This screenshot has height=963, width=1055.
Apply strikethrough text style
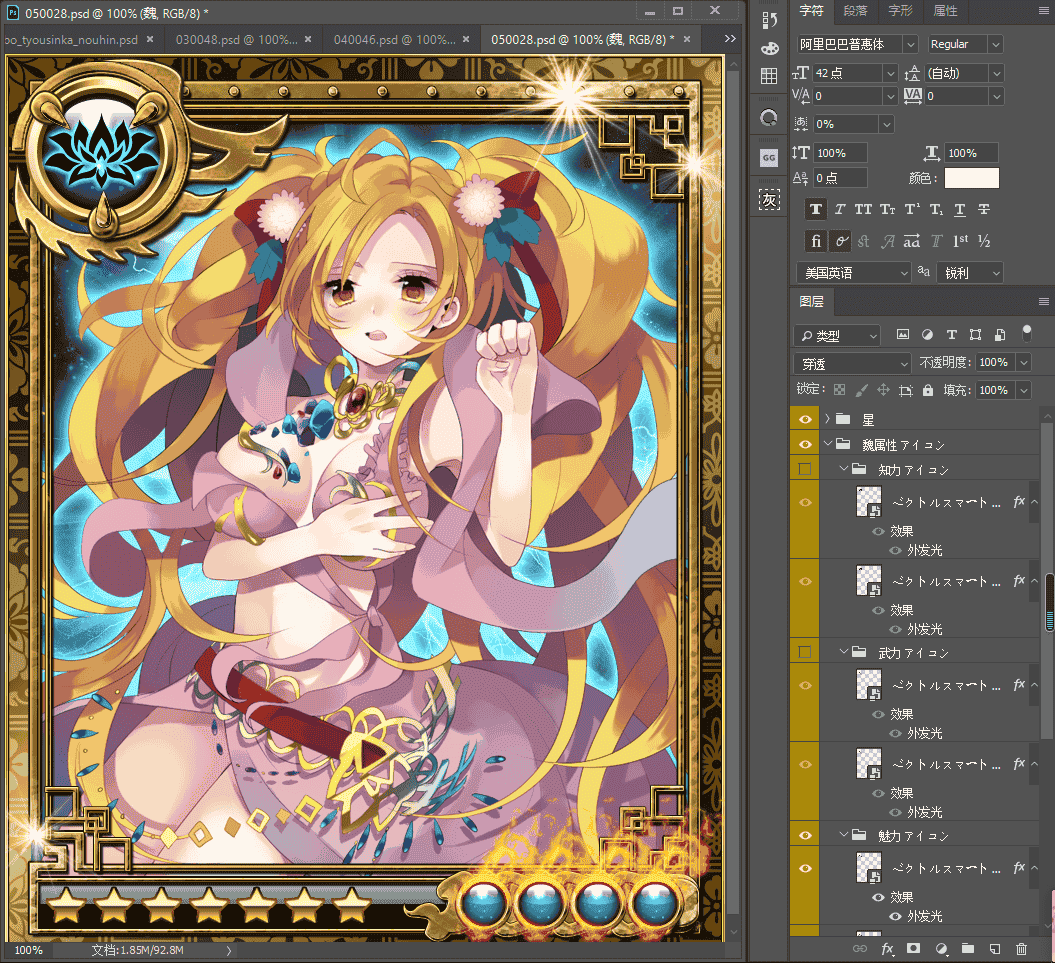[x=984, y=209]
